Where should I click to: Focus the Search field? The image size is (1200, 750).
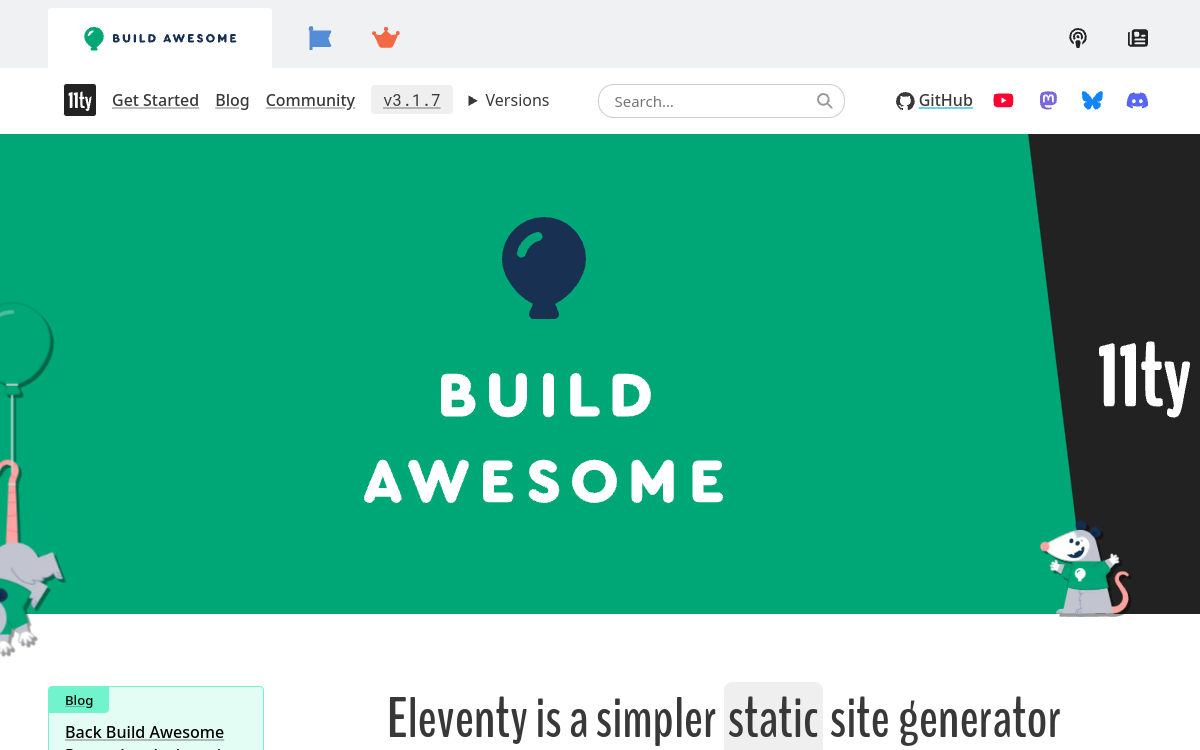click(x=721, y=101)
